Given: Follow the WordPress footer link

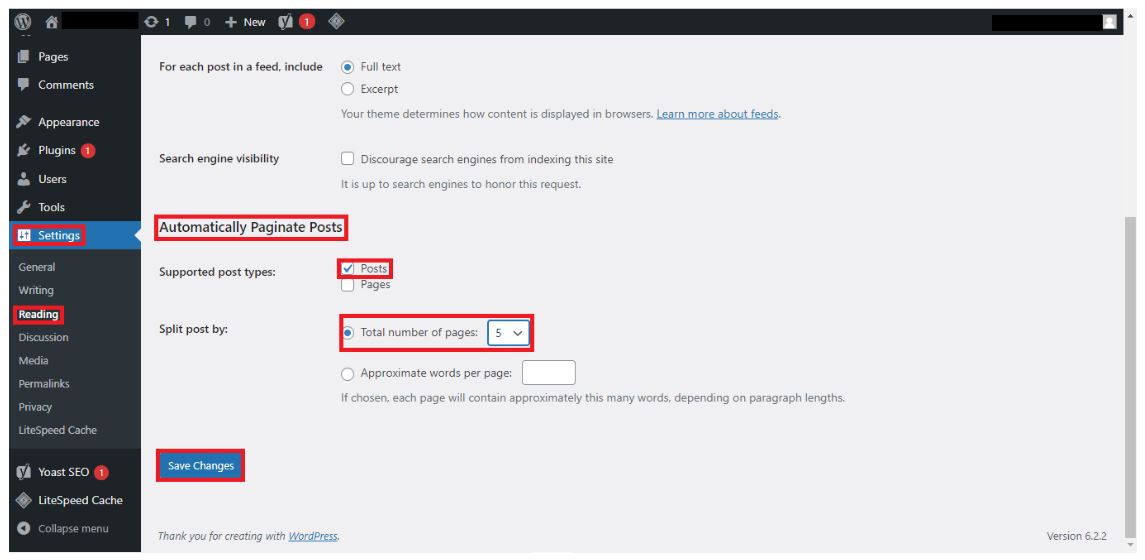Looking at the screenshot, I should coord(313,536).
